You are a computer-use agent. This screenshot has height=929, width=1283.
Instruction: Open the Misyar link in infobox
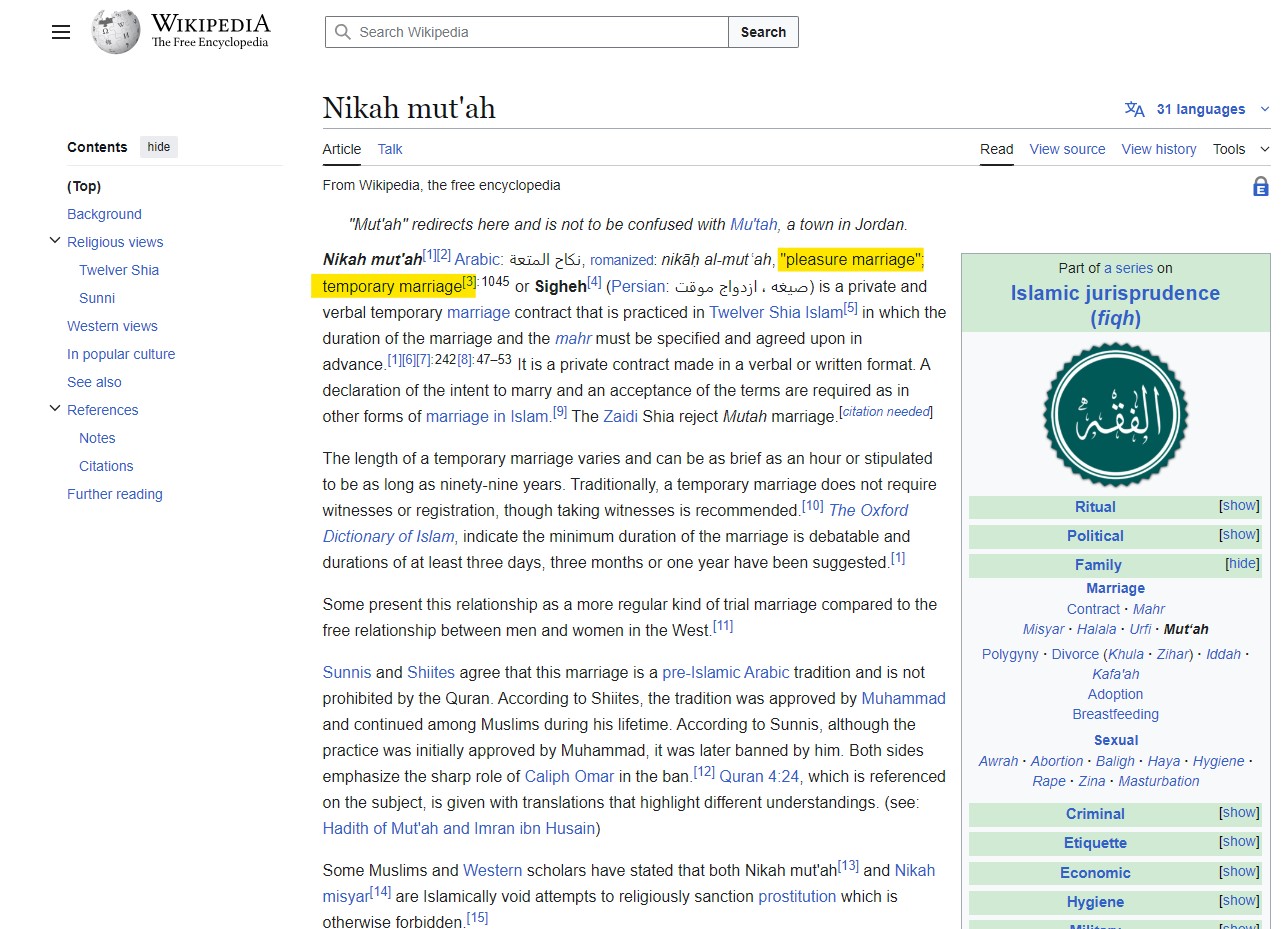[1043, 629]
